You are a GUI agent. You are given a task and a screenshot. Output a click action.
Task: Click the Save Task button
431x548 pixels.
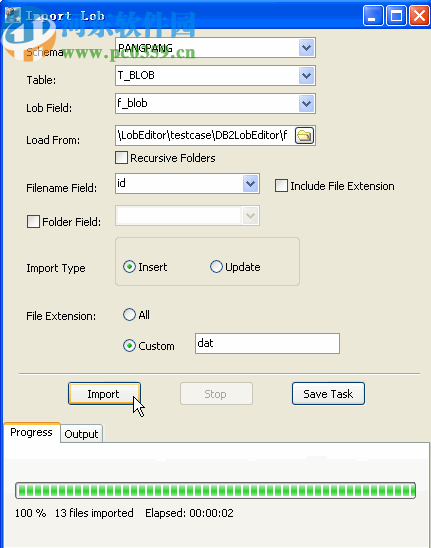coord(328,394)
